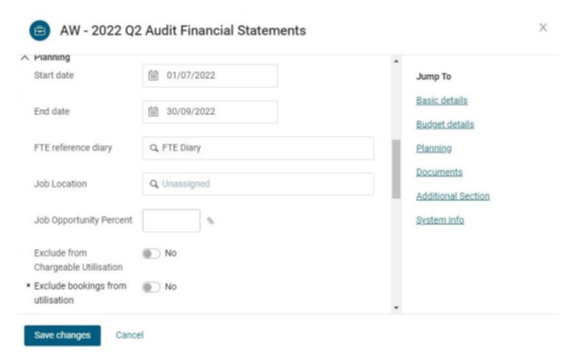The width and height of the screenshot is (583, 361).
Task: Click the scrollbar up arrow
Action: (396, 61)
